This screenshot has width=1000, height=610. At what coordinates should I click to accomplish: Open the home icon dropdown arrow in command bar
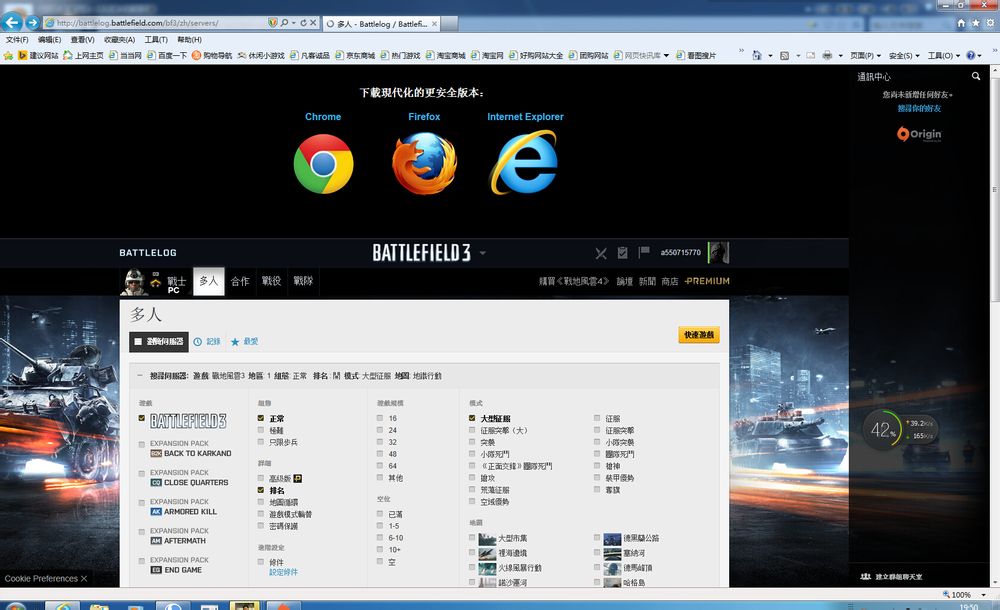(x=770, y=56)
